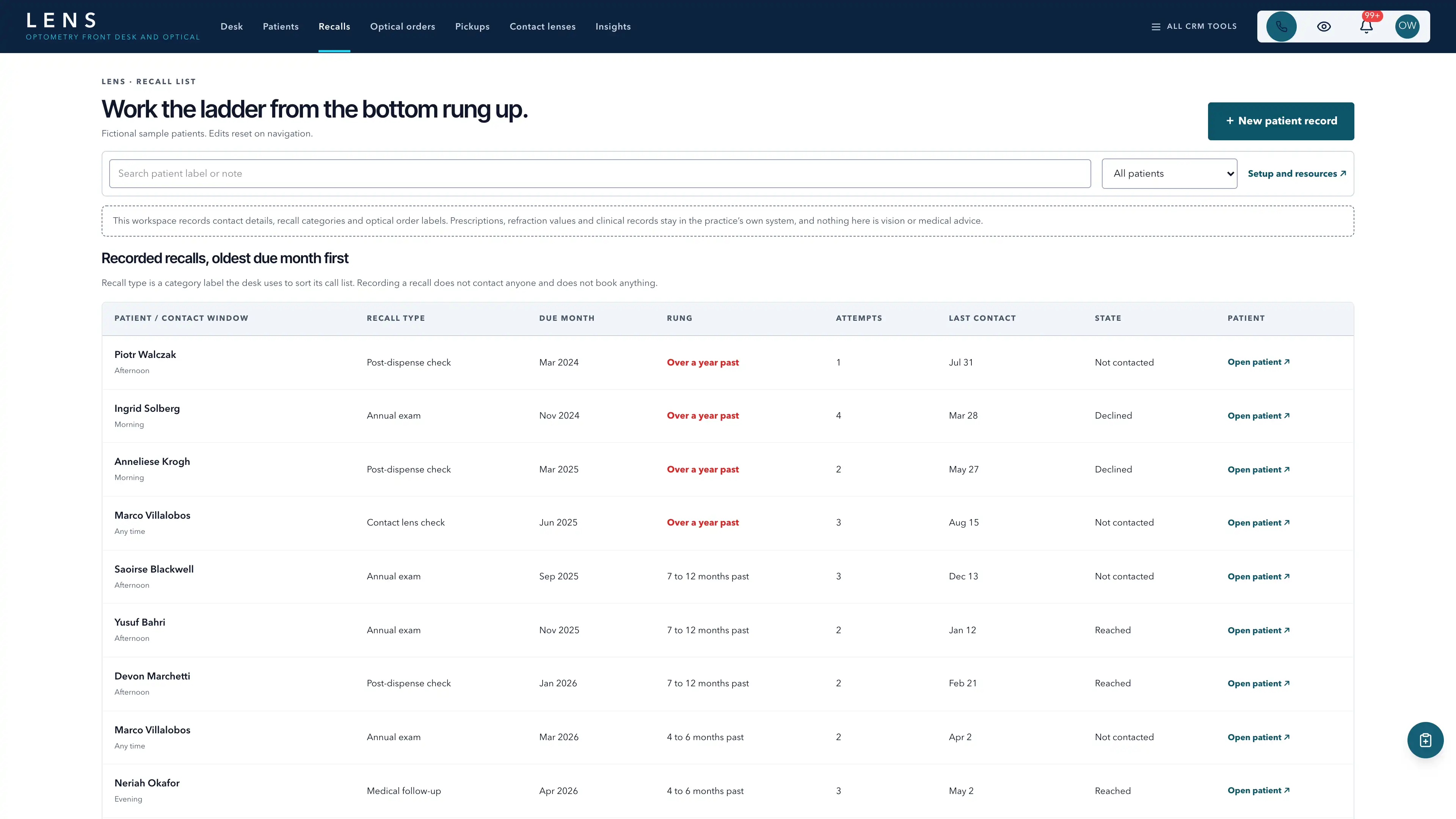Open notifications bell with 99+ badge
The image size is (1456, 819).
tap(1366, 27)
